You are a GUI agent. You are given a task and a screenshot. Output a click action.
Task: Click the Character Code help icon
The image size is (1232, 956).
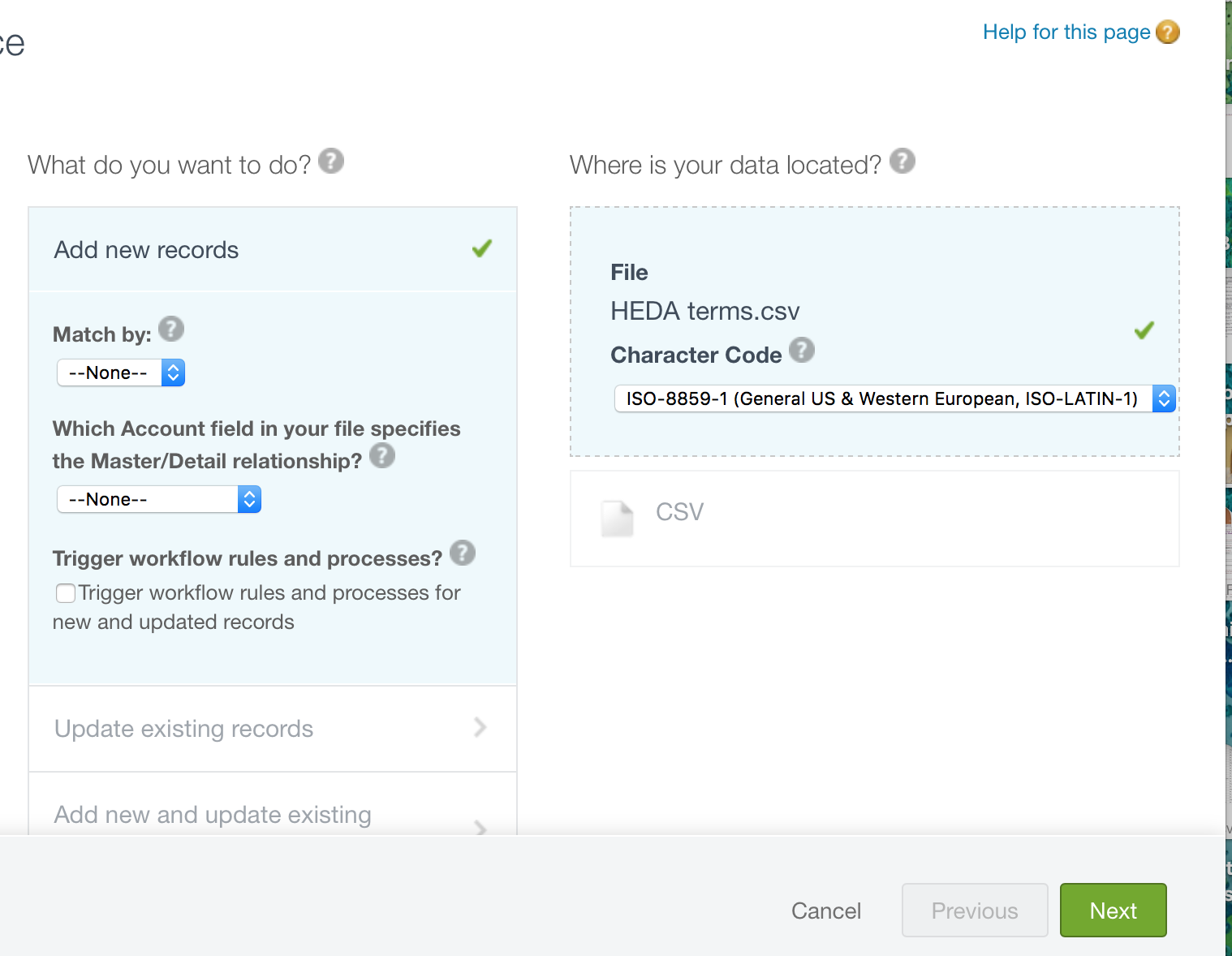(802, 351)
